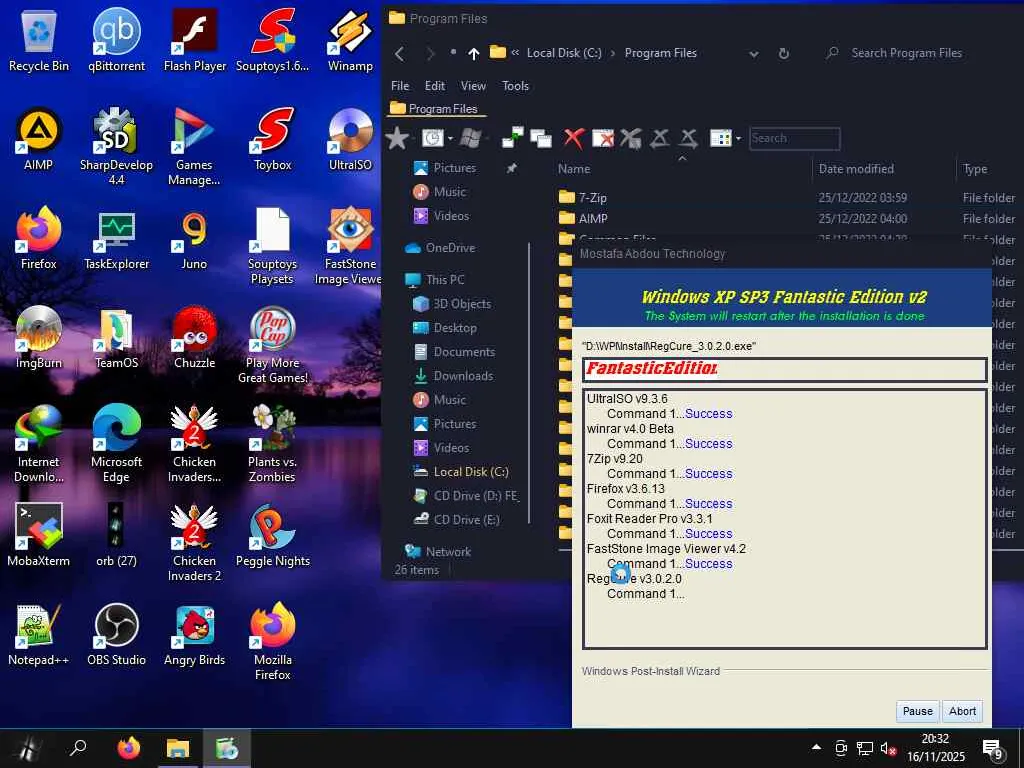The width and height of the screenshot is (1024, 768).
Task: Sort by the Name column header
Action: click(574, 168)
